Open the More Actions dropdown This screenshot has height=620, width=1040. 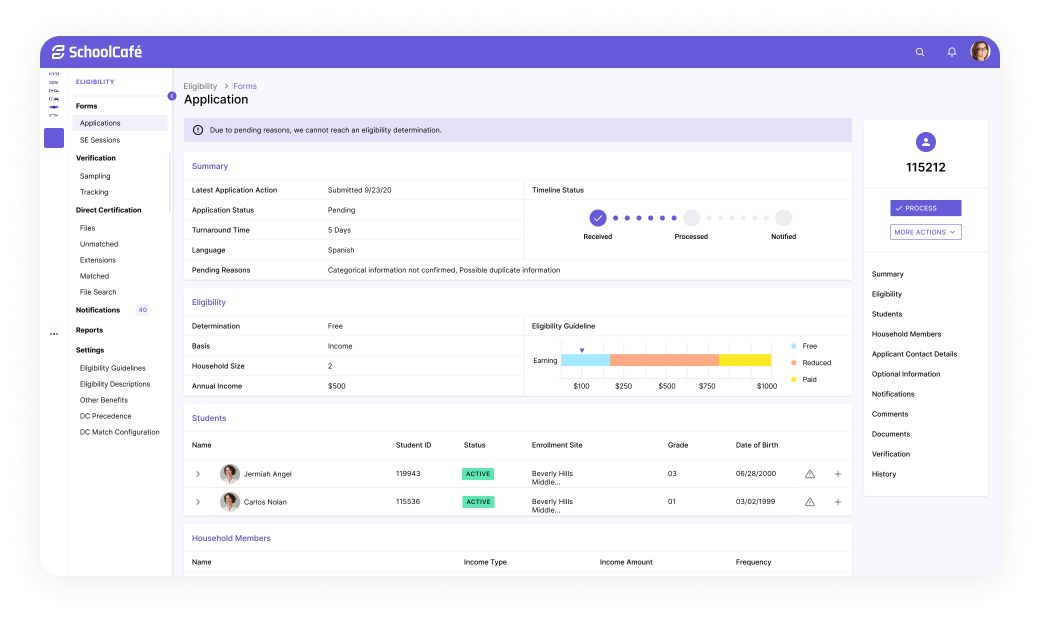click(925, 232)
